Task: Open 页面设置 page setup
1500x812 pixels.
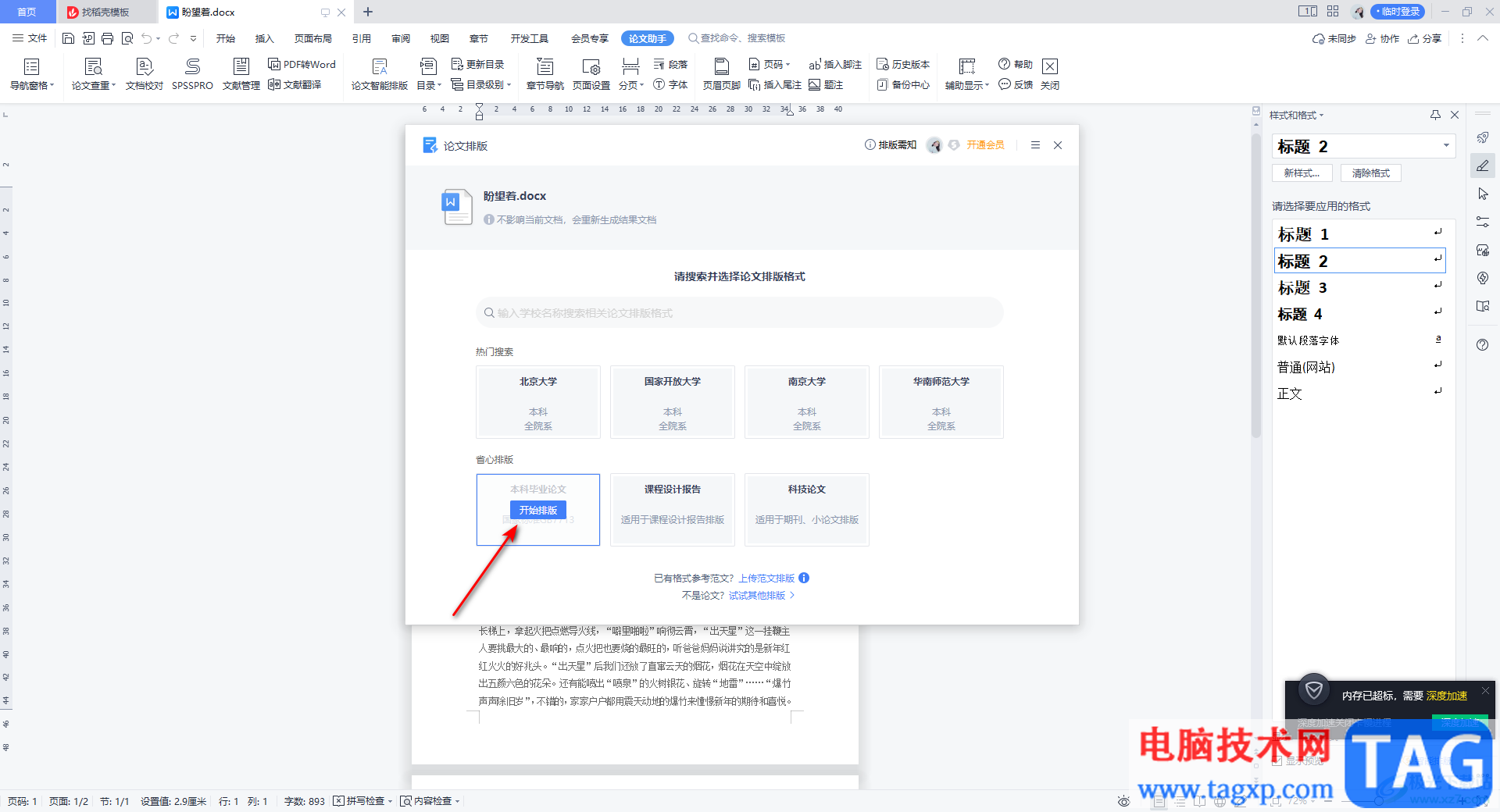Action: 591,75
